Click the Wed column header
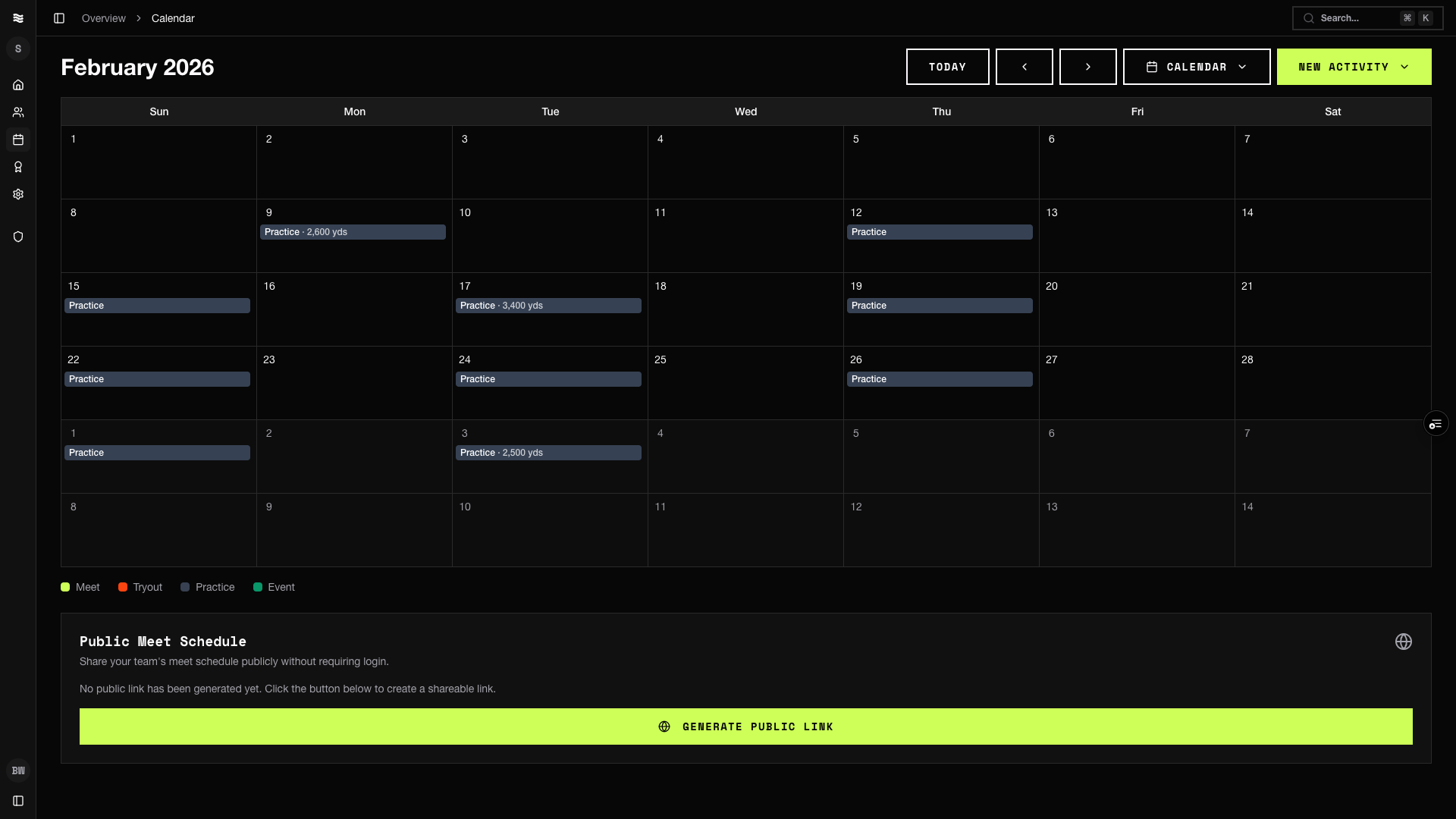This screenshot has width=1456, height=819. coord(746,111)
